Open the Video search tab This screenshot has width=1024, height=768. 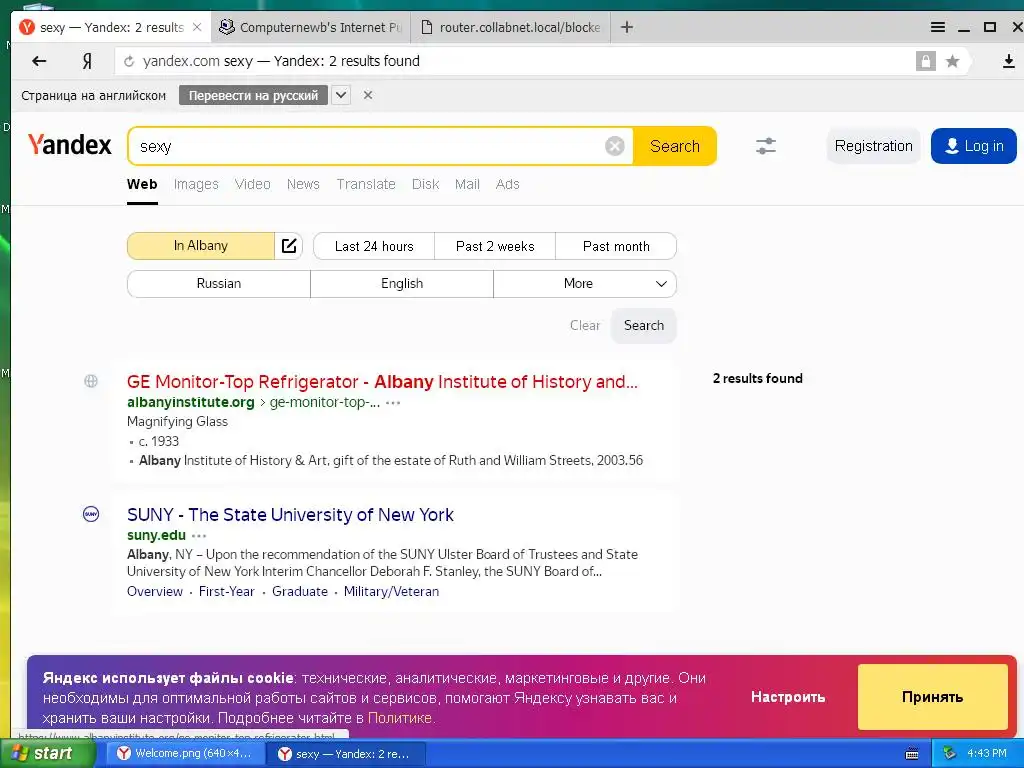(253, 184)
